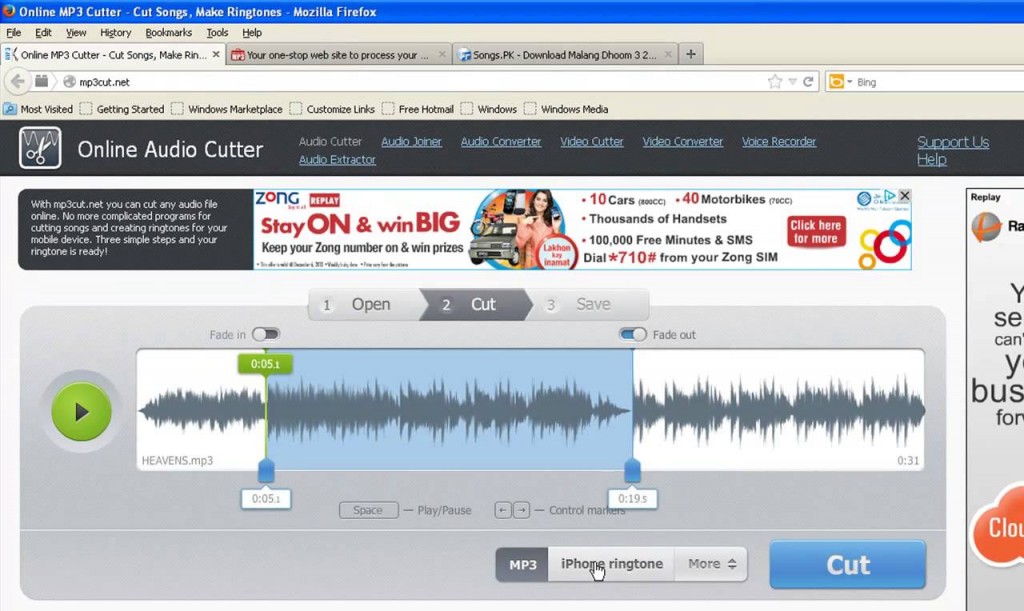This screenshot has width=1024, height=611.
Task: Click the iPhone ringtone format option
Action: (610, 563)
